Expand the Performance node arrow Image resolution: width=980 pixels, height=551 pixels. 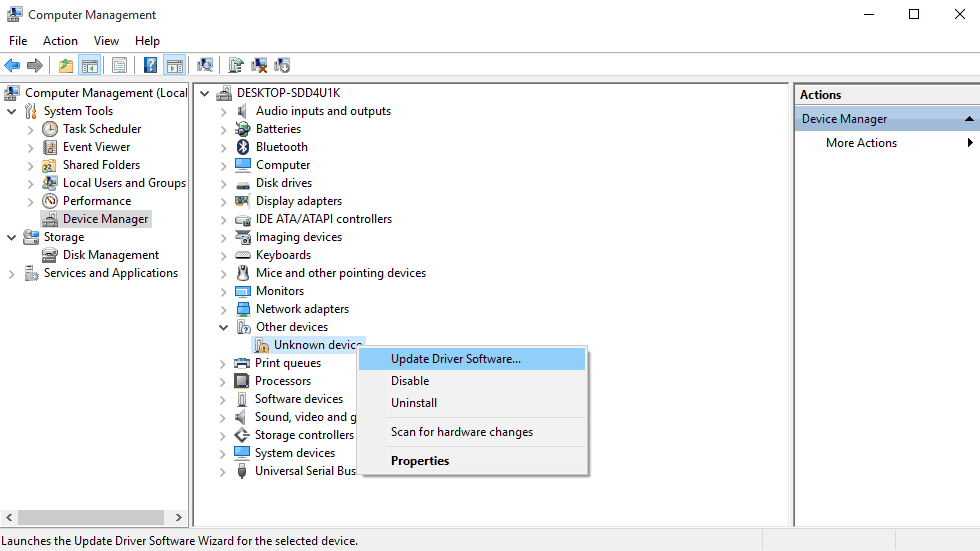pyautogui.click(x=31, y=201)
